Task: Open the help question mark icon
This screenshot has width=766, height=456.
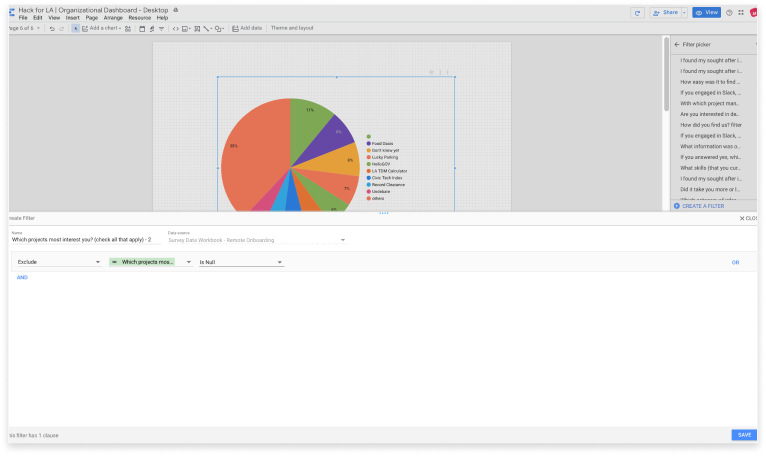Action: click(x=728, y=13)
